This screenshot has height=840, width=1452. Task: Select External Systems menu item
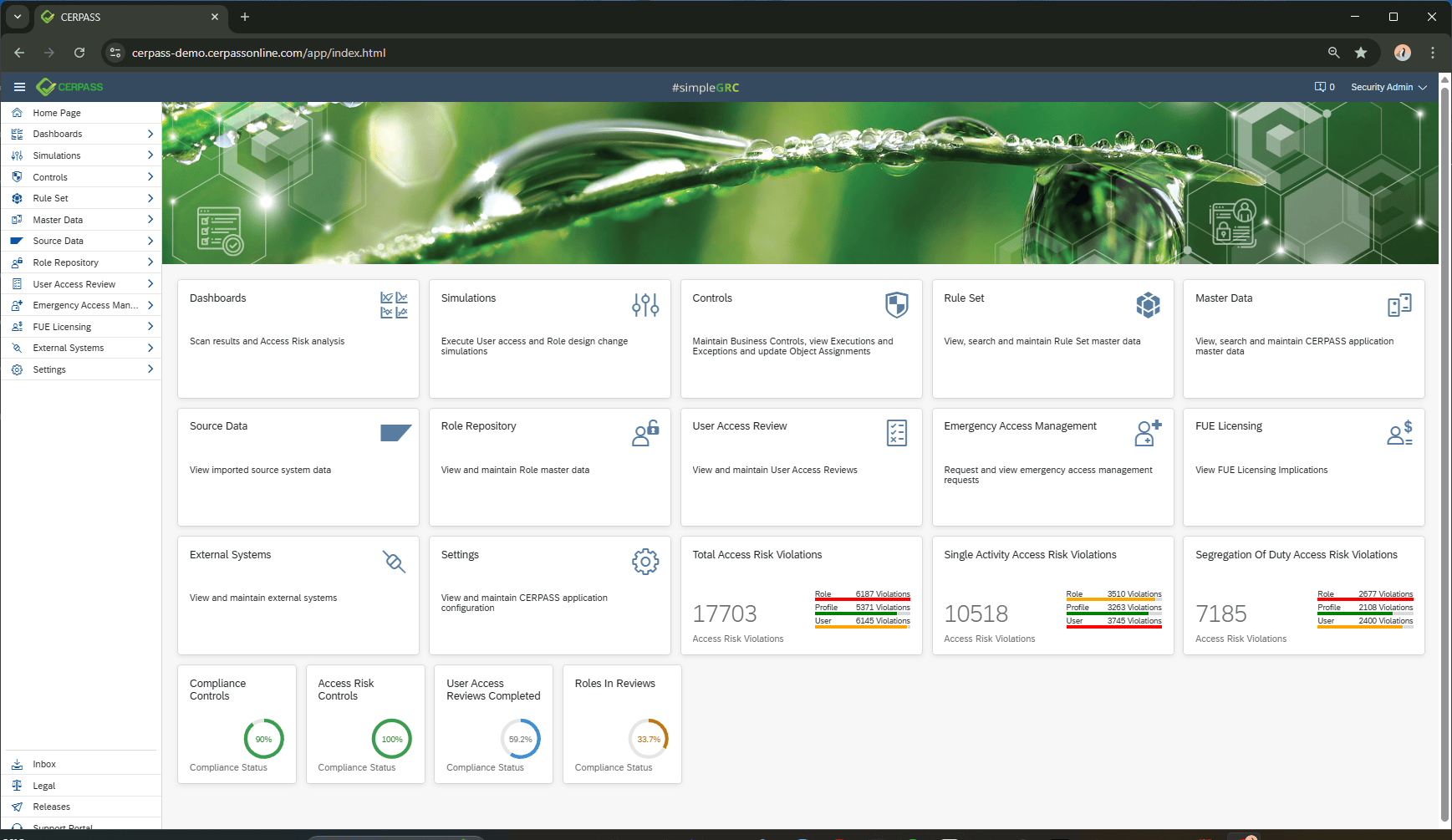(81, 348)
